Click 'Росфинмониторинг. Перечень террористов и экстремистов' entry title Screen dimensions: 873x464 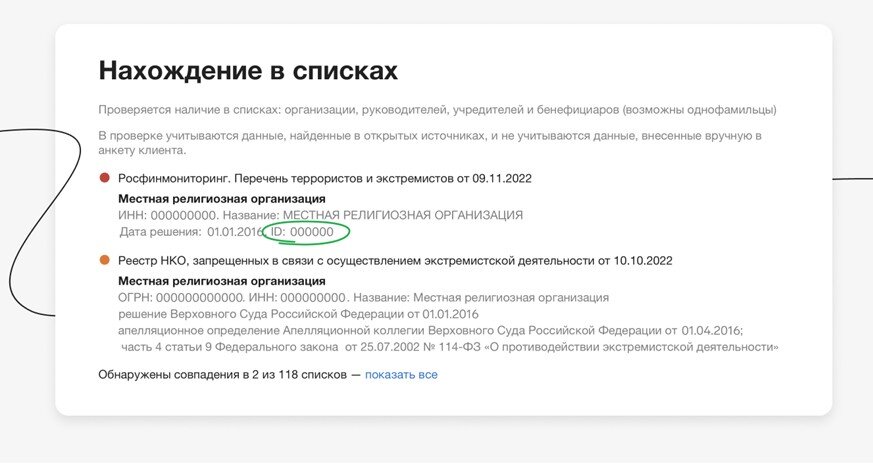(325, 179)
